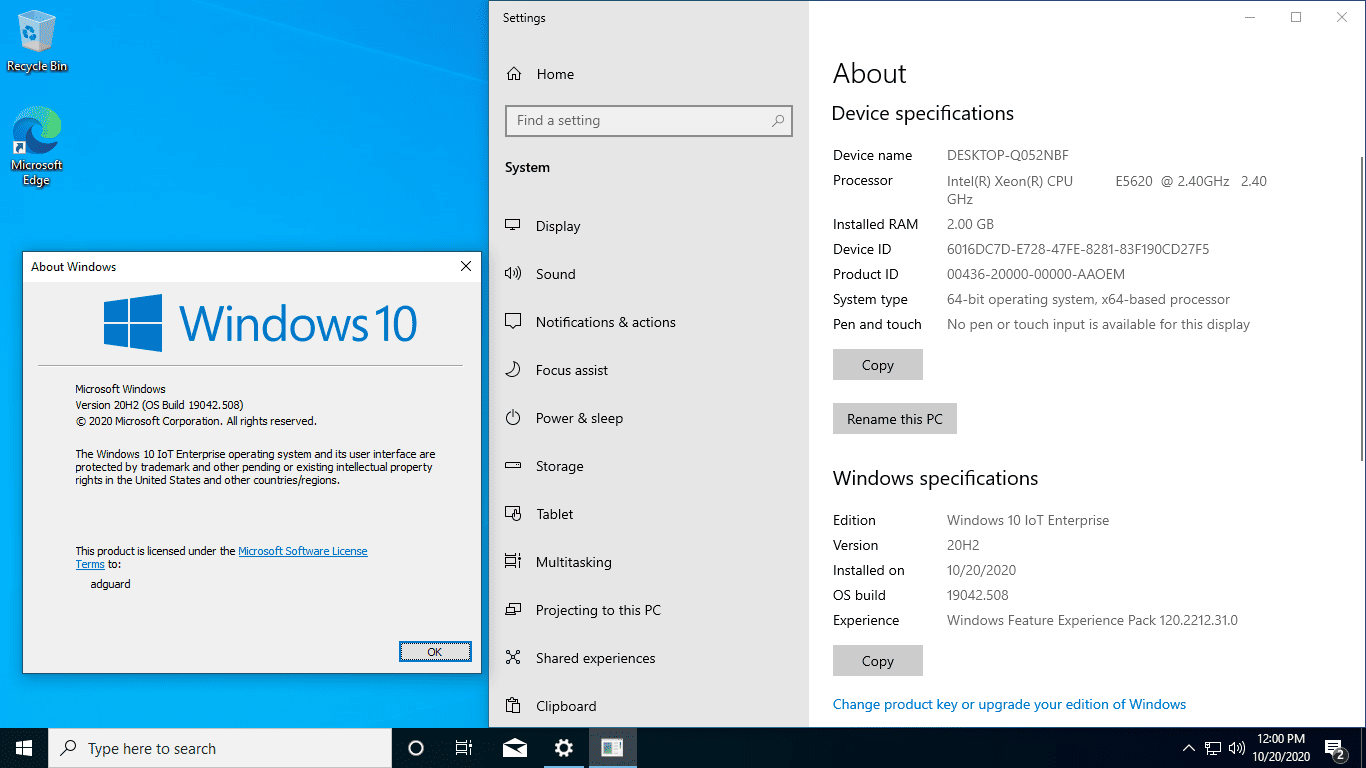Open the Mail app from taskbar

pyautogui.click(x=515, y=748)
